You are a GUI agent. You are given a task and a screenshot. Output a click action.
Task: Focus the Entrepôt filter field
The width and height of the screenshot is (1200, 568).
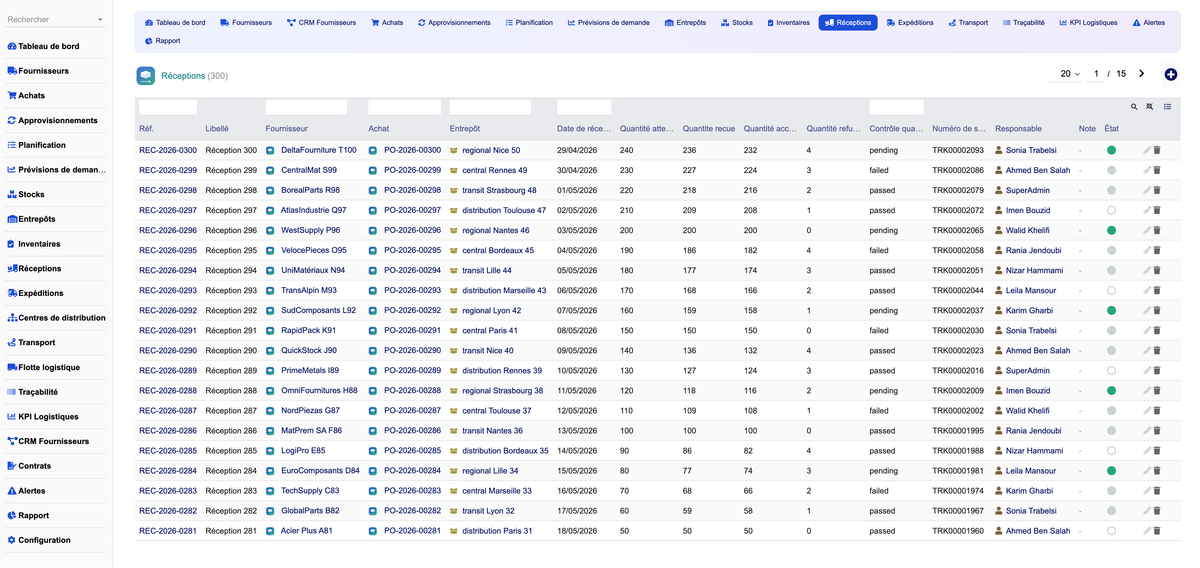coord(490,107)
